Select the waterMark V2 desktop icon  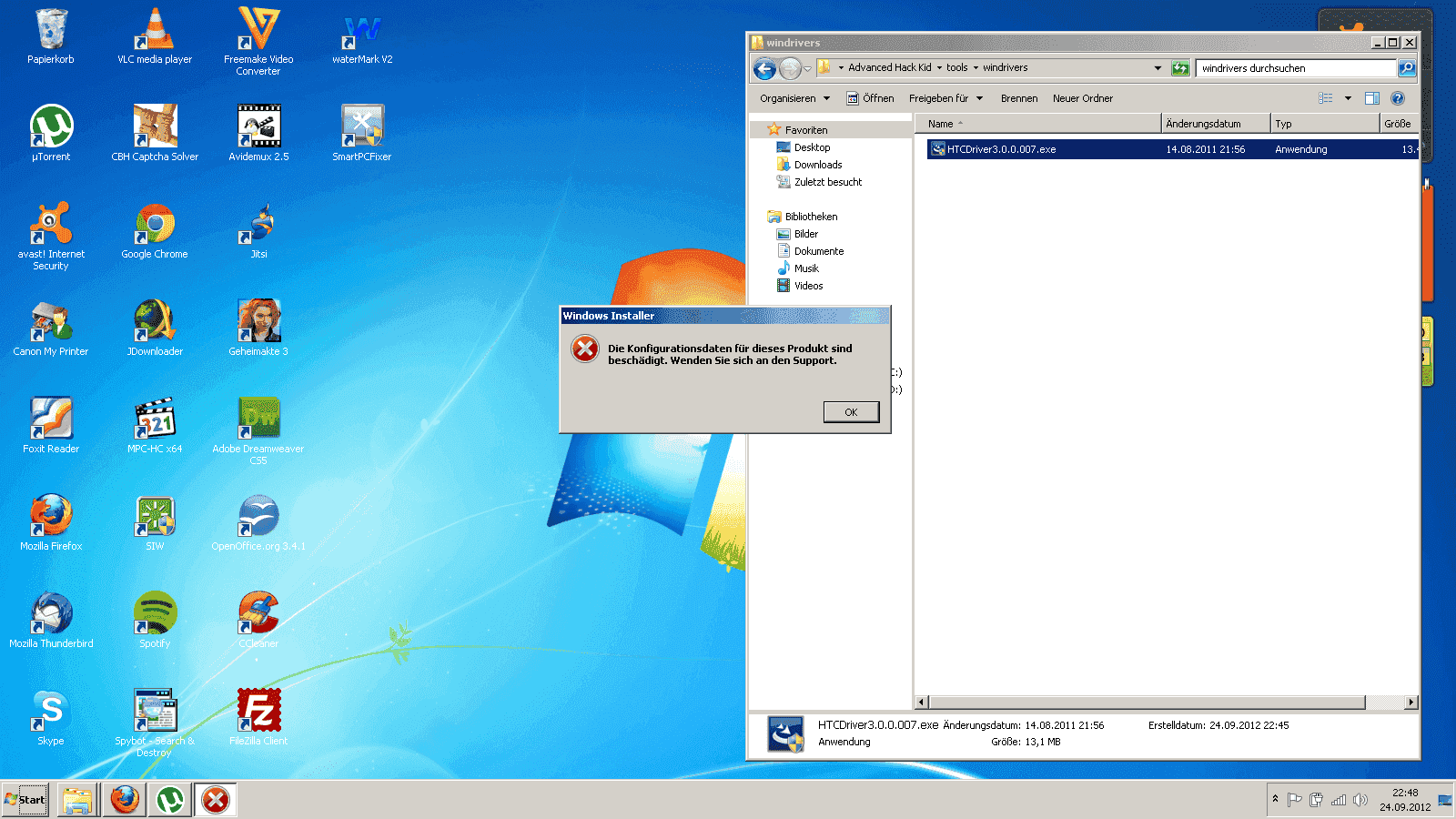coord(362,36)
